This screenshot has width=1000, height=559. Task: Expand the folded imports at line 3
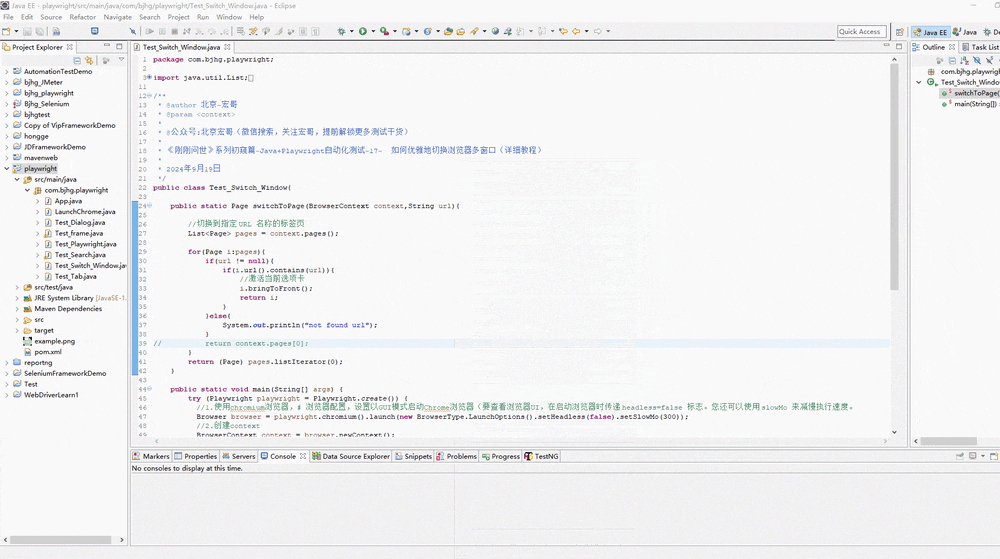pyautogui.click(x=149, y=77)
